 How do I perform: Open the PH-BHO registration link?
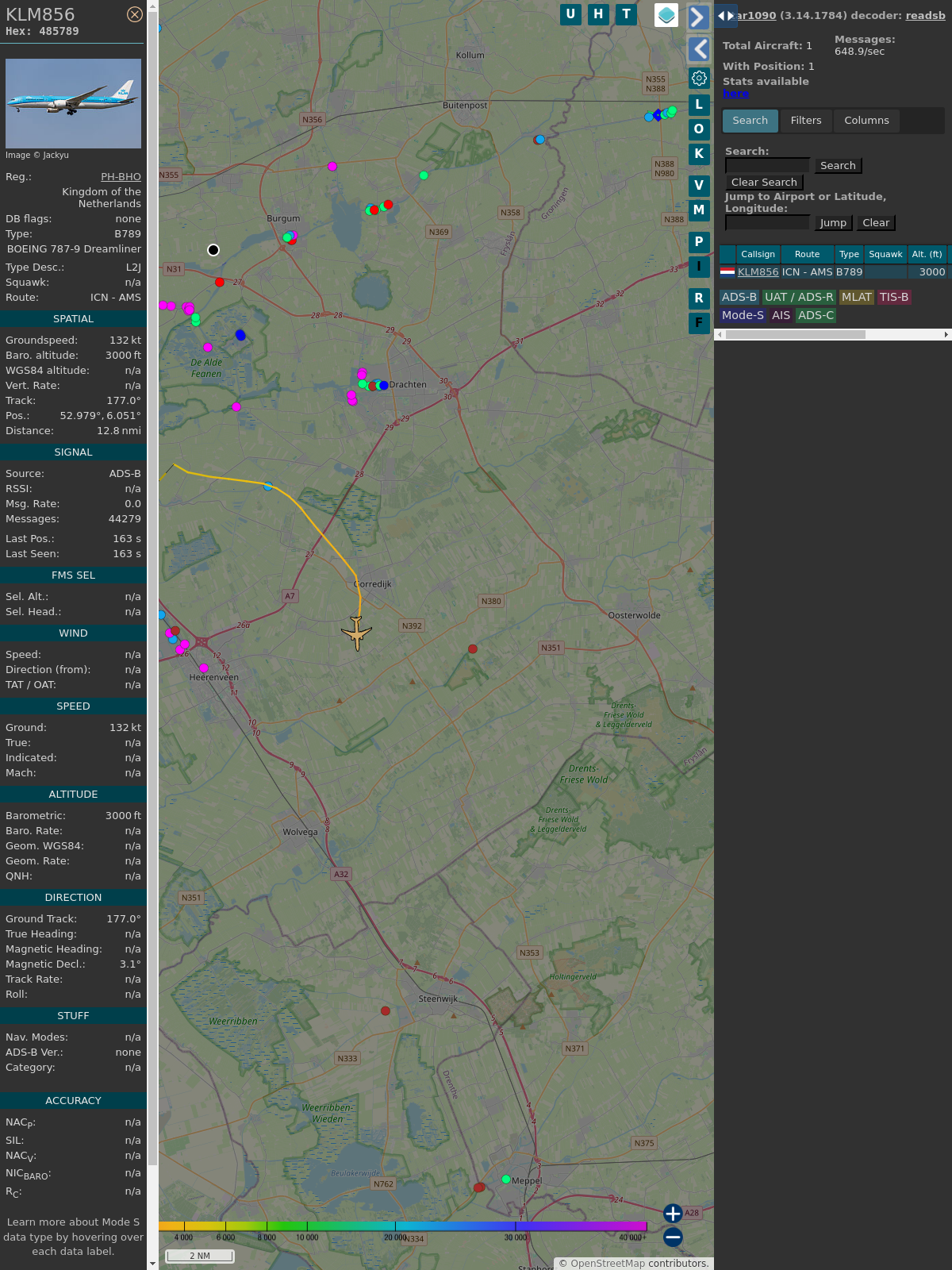[121, 177]
